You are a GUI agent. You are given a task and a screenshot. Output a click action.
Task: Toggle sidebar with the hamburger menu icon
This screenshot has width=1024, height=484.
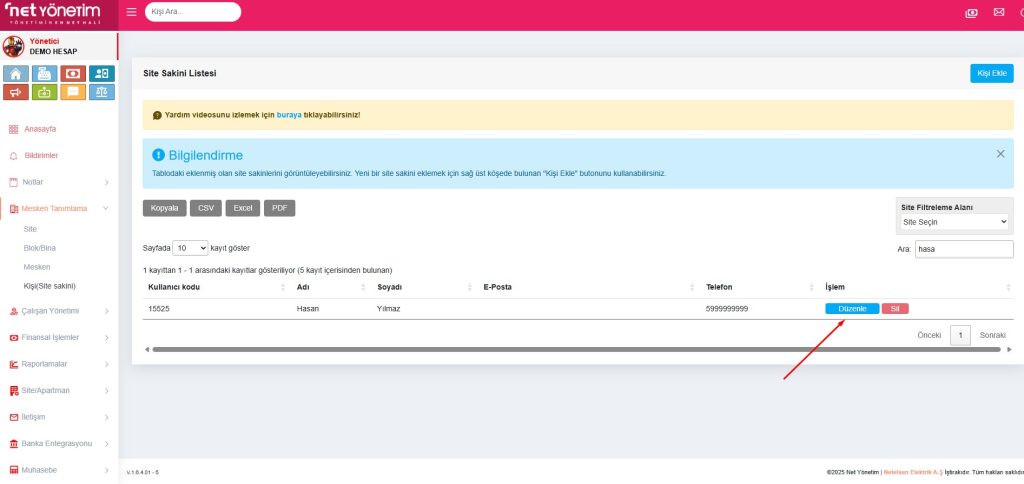pos(132,12)
